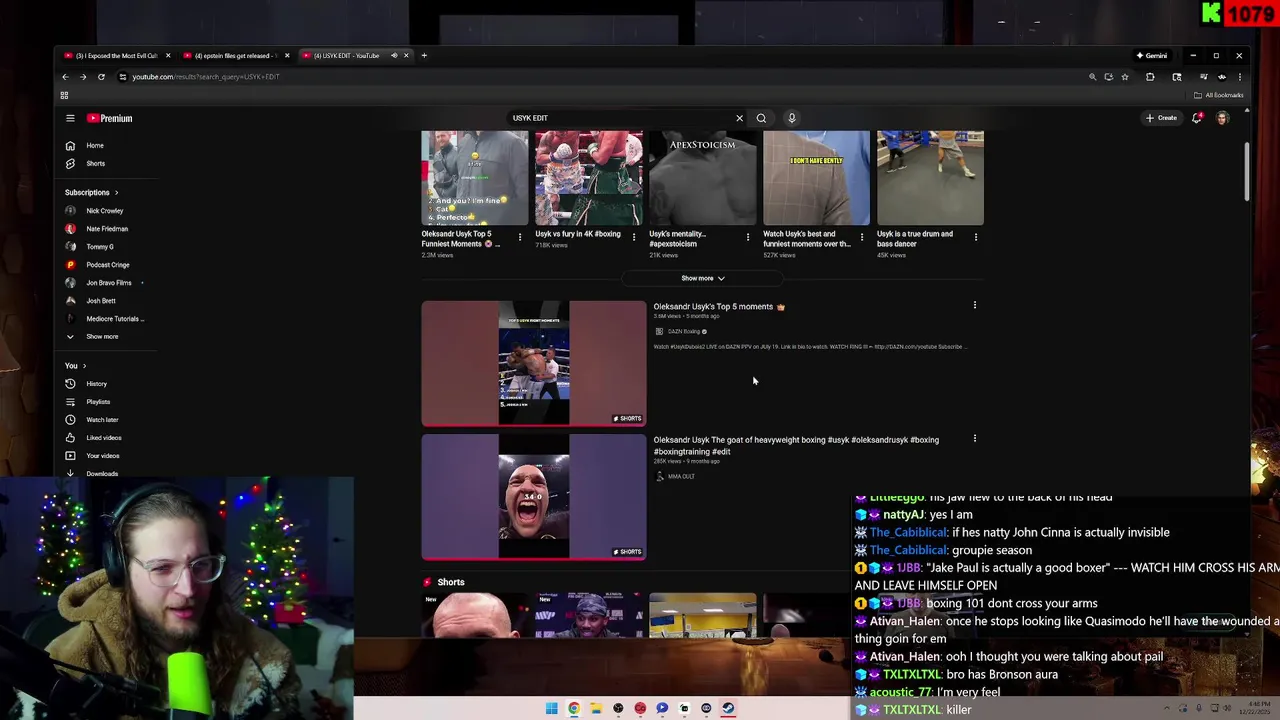Open Podcast Cringe subscription channel
The width and height of the screenshot is (1280, 720).
pyautogui.click(x=107, y=265)
